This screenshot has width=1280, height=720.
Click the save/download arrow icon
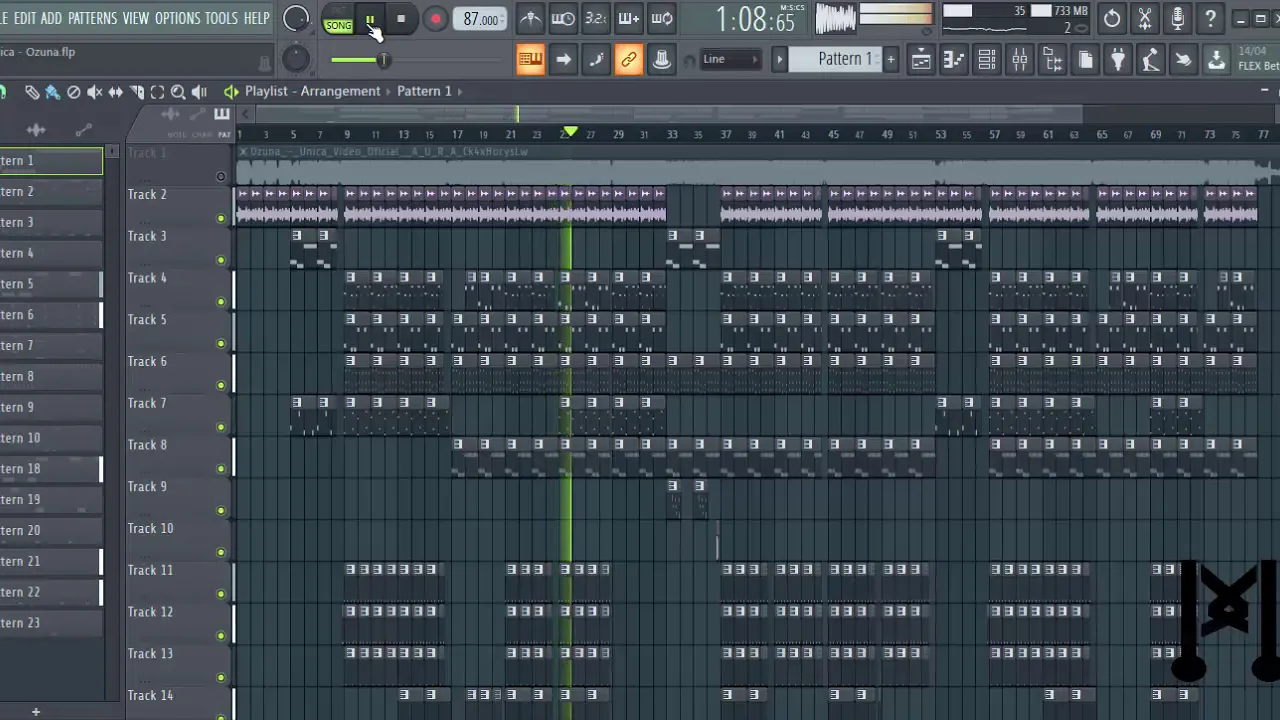pyautogui.click(x=1216, y=60)
